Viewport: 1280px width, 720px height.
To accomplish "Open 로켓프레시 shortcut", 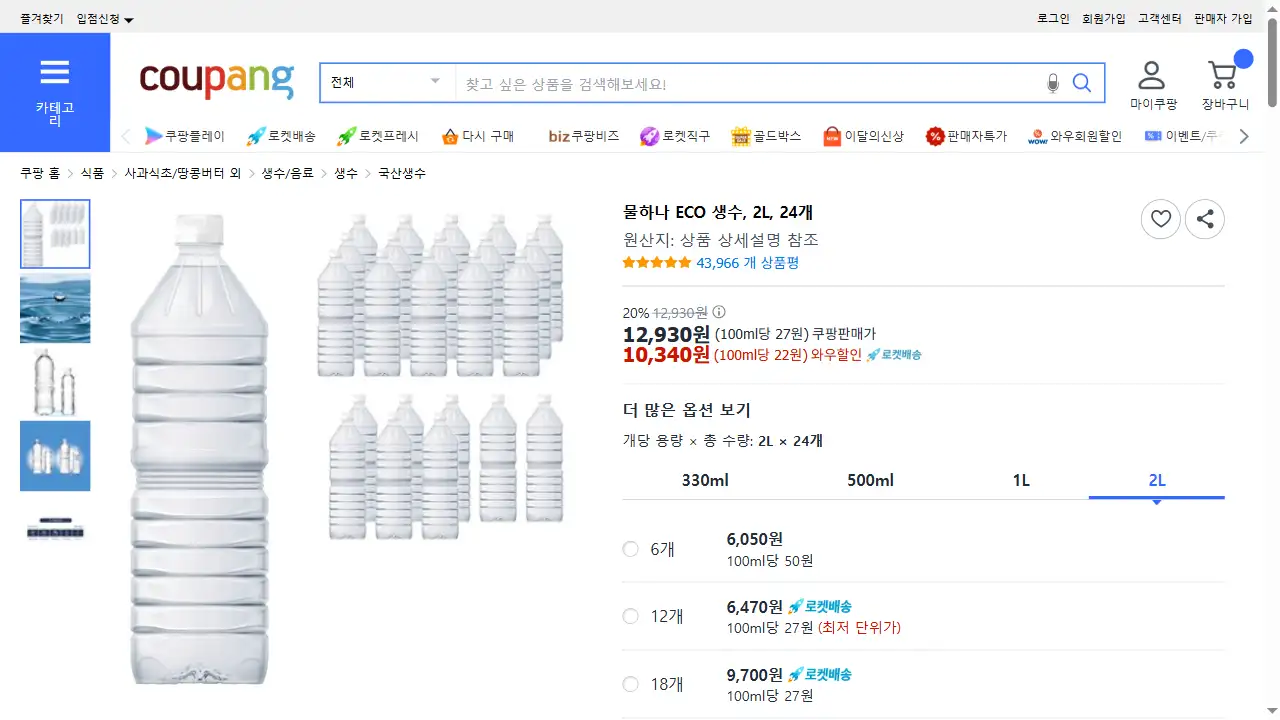I will [x=377, y=136].
